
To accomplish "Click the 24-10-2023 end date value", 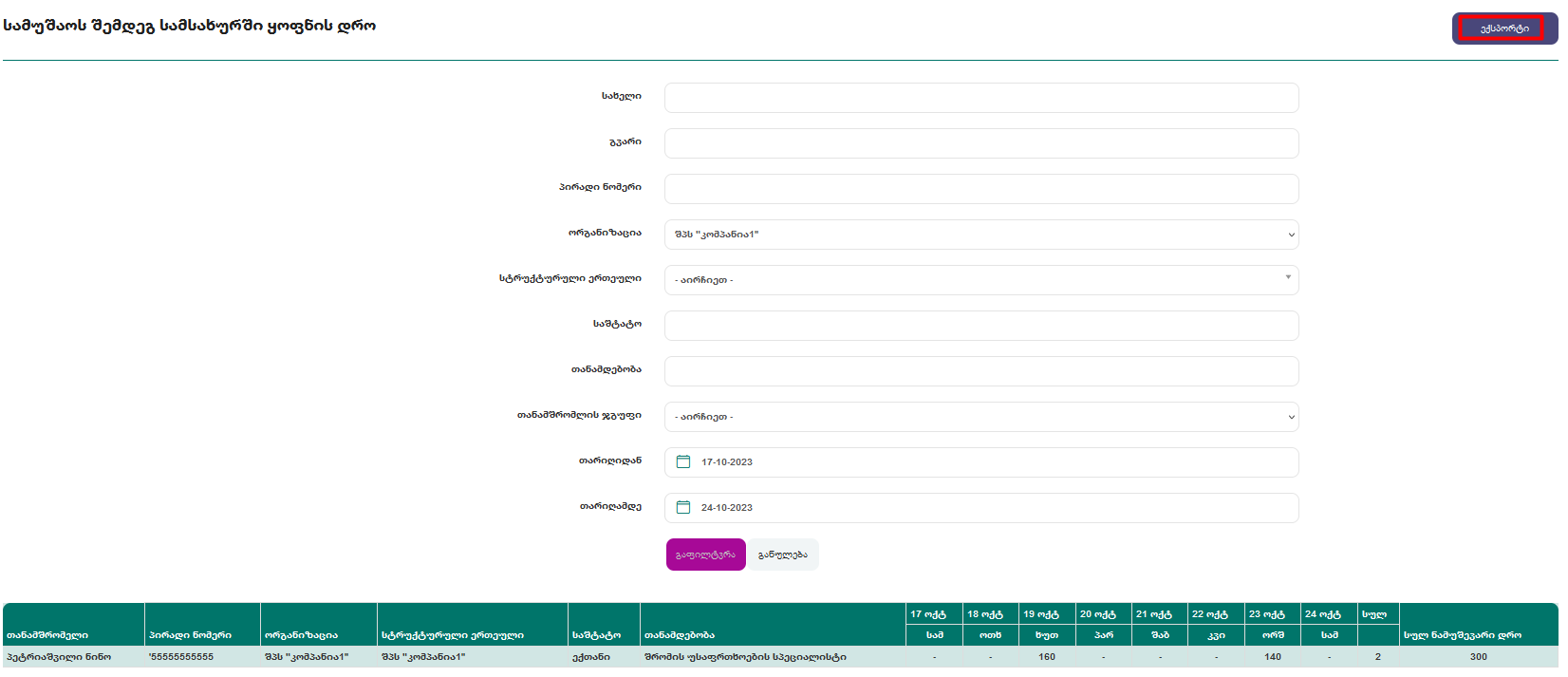I will click(x=727, y=508).
